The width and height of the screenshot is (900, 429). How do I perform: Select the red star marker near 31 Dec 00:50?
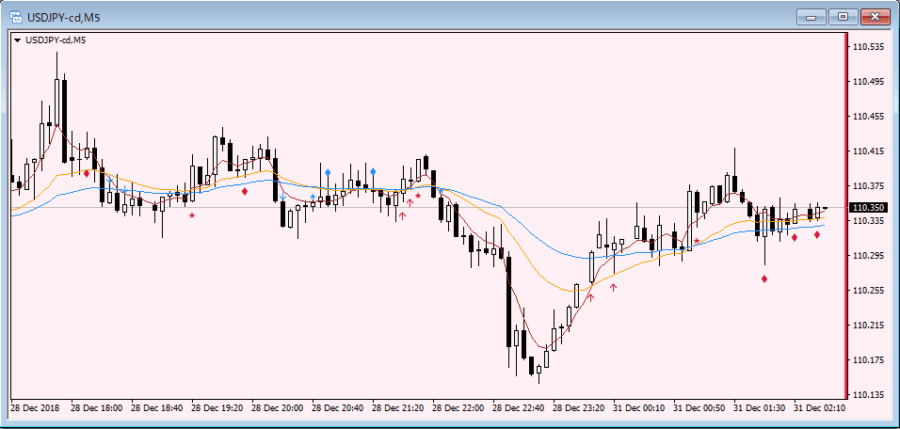(697, 241)
